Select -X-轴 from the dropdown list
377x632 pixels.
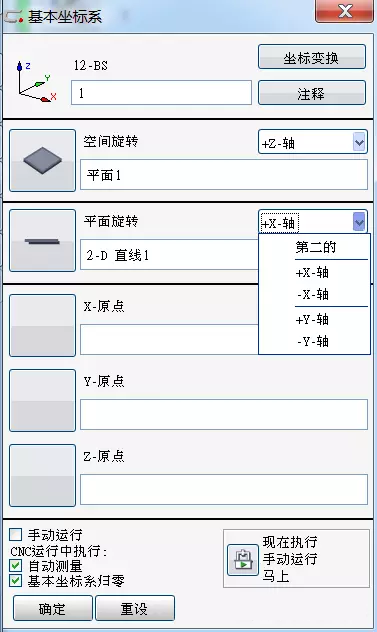(x=313, y=294)
